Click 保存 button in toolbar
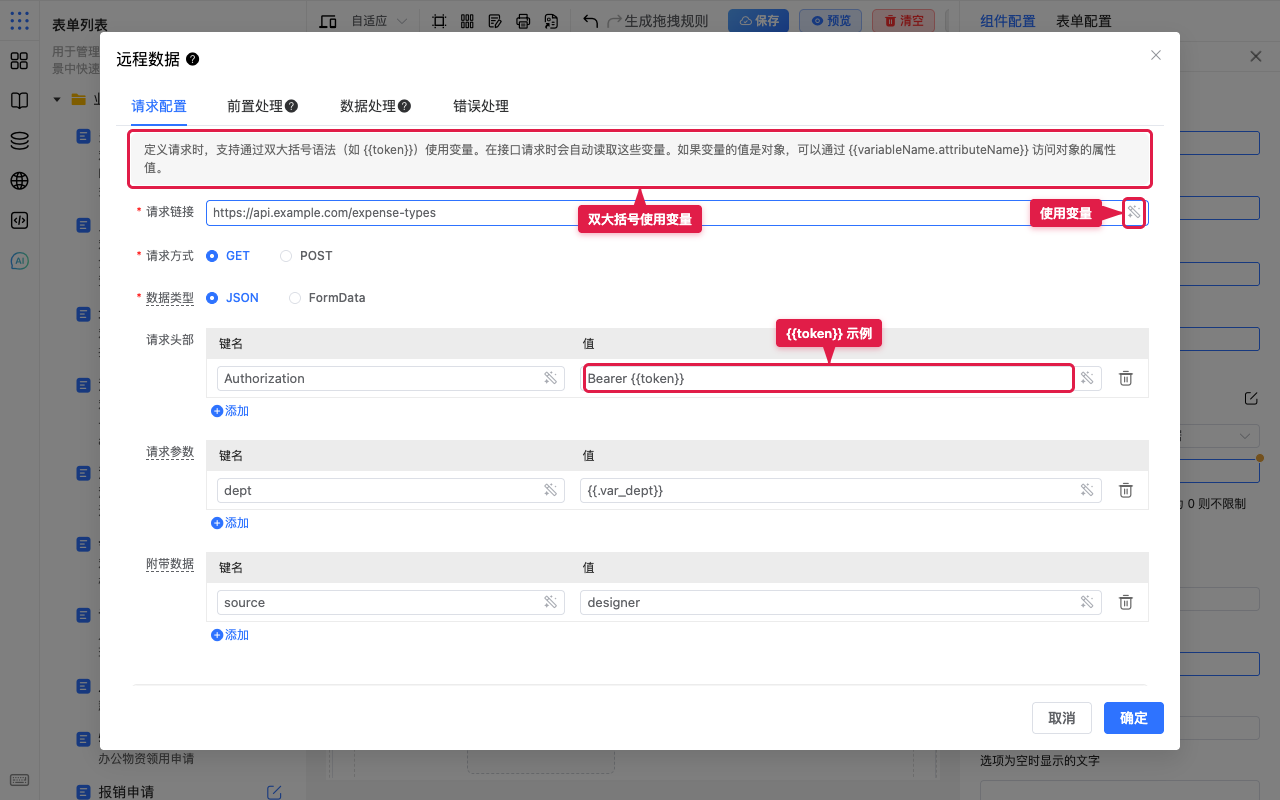 (758, 21)
